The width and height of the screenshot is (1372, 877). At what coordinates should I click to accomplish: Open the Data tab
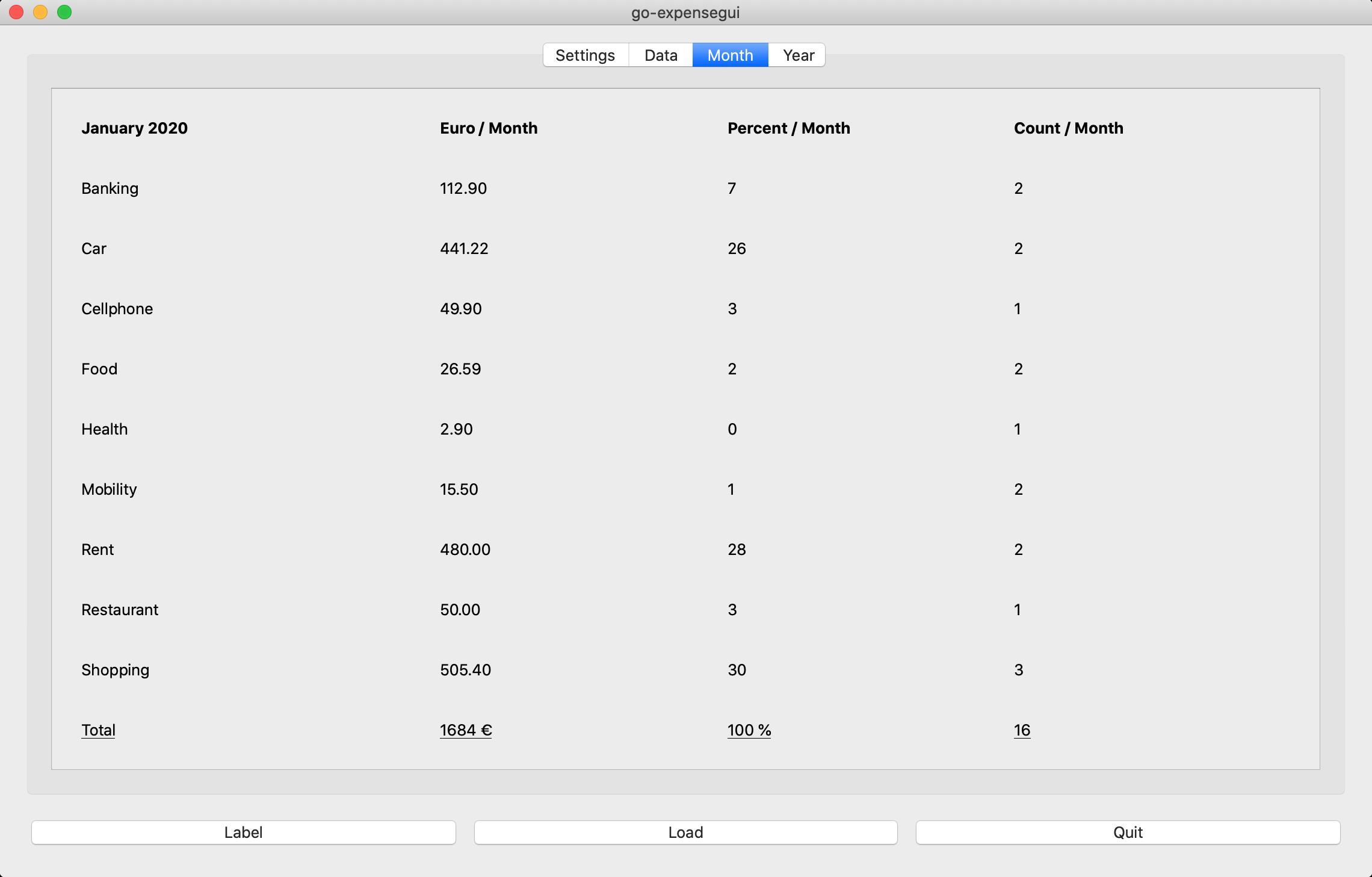661,55
